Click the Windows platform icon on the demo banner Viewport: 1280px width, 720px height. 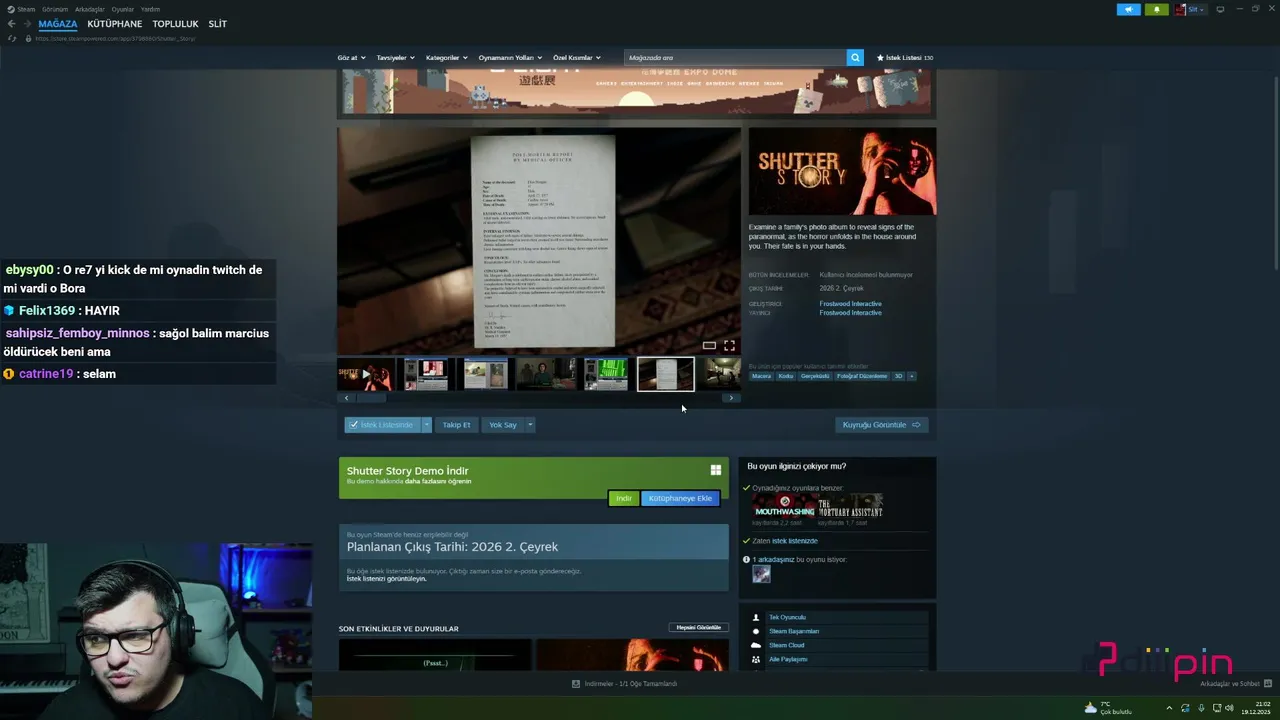coord(716,470)
